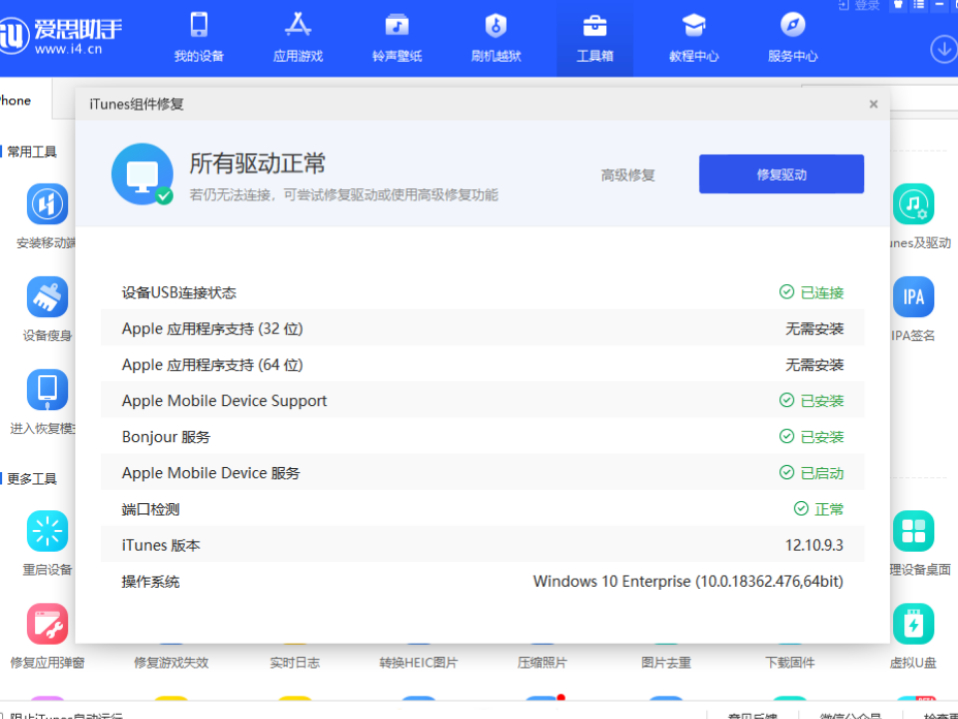Click the 已启动 service status
This screenshot has width=958, height=719.
(x=811, y=473)
